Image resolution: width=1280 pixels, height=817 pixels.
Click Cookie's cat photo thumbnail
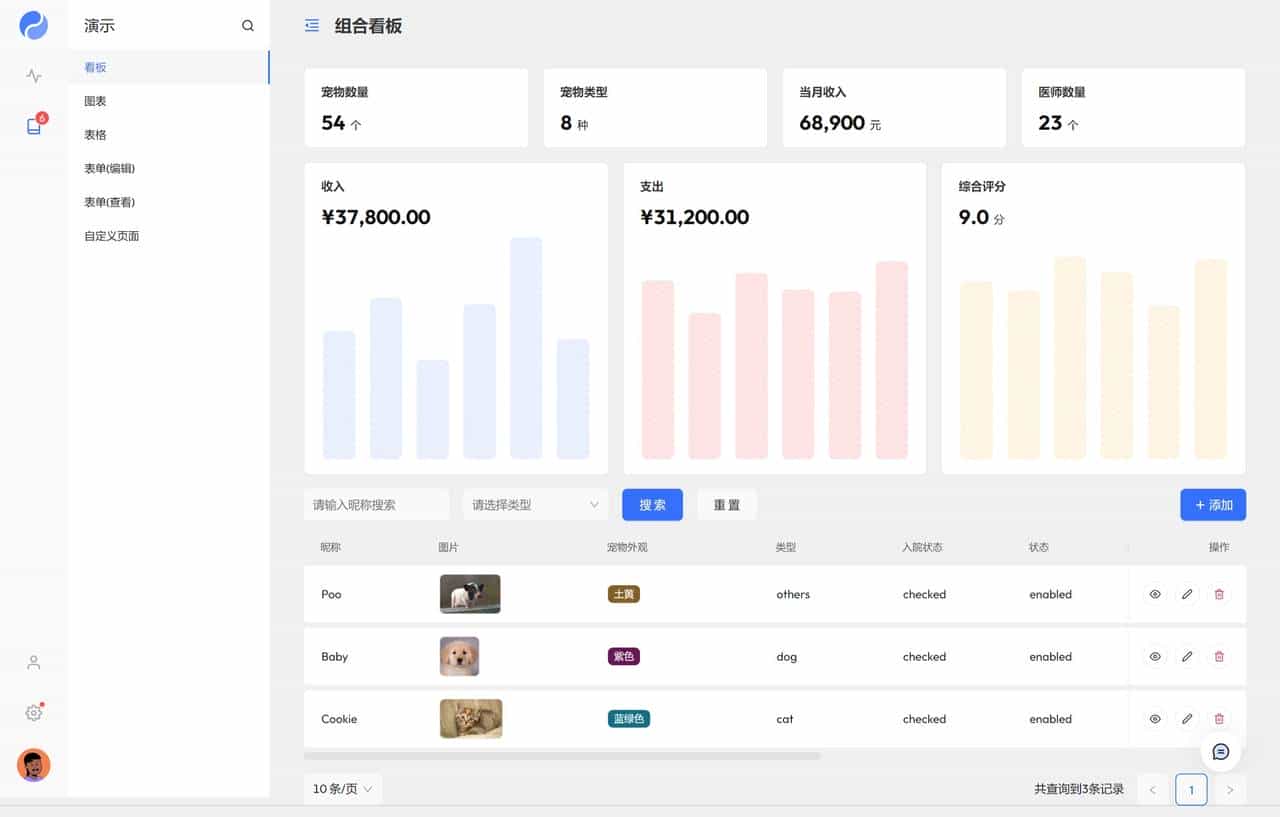pyautogui.click(x=470, y=719)
